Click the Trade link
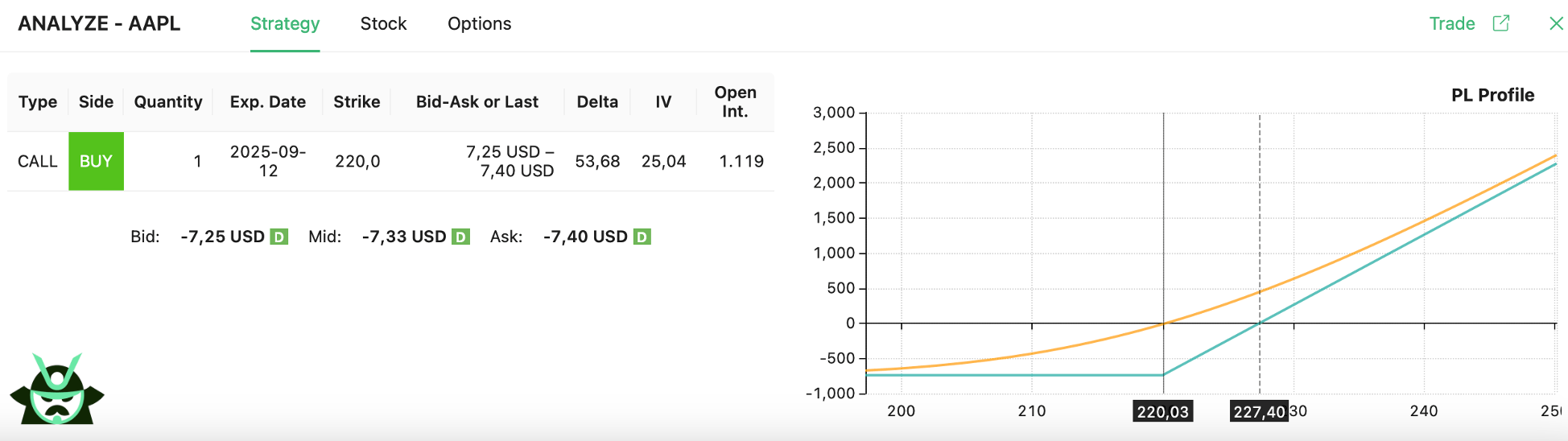This screenshot has width=1568, height=441. pos(1451,24)
